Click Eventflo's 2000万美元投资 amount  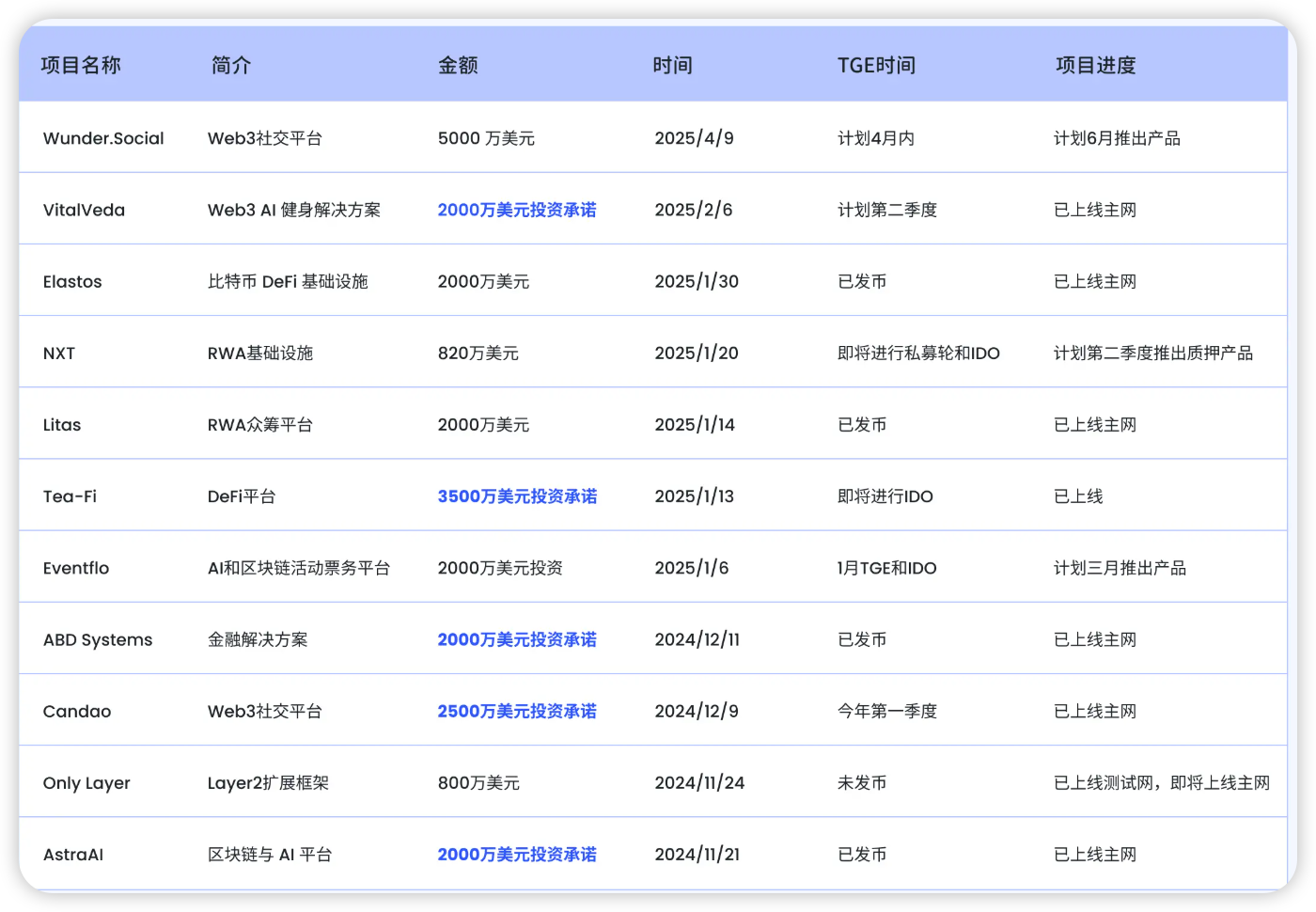coord(500,568)
